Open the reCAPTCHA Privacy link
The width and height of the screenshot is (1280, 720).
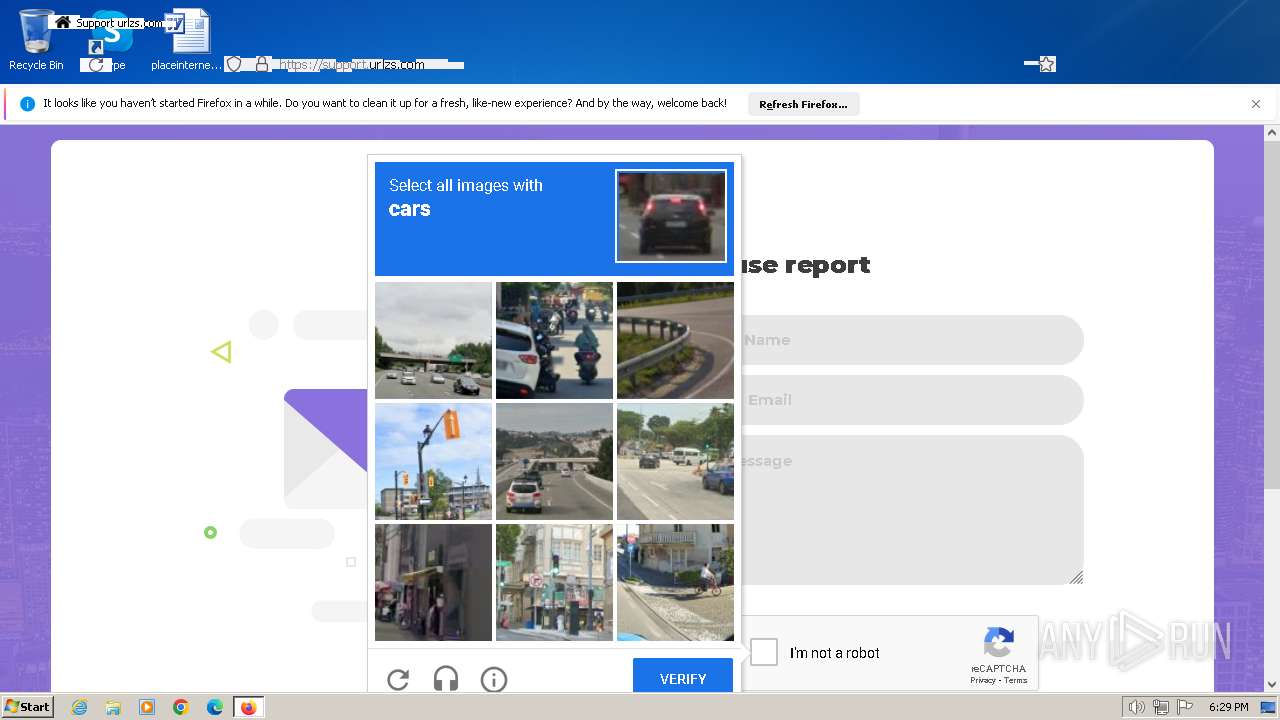[982, 680]
